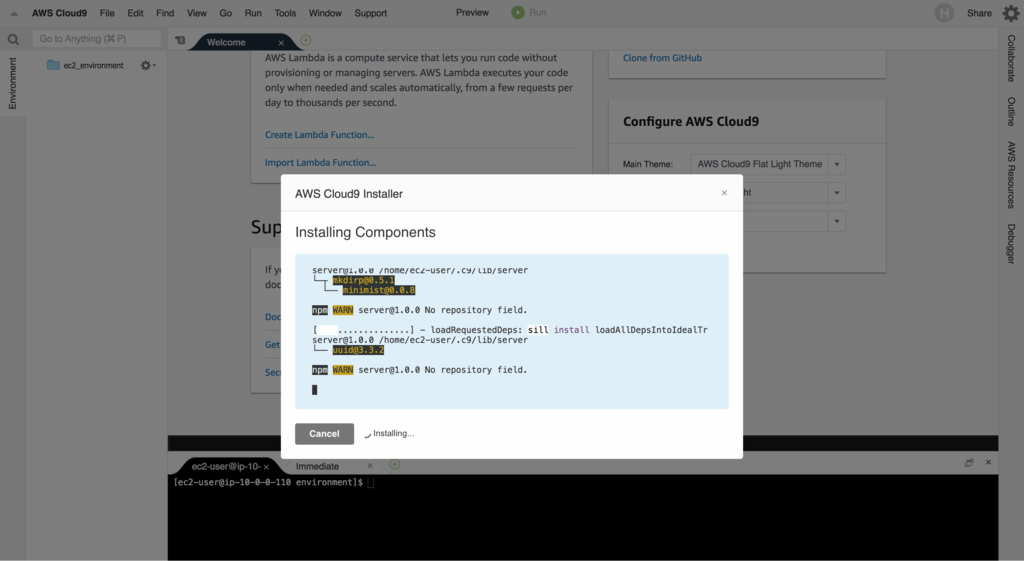Click the Clone from GitHub link
Screen dimensions: 1024x561
point(662,58)
